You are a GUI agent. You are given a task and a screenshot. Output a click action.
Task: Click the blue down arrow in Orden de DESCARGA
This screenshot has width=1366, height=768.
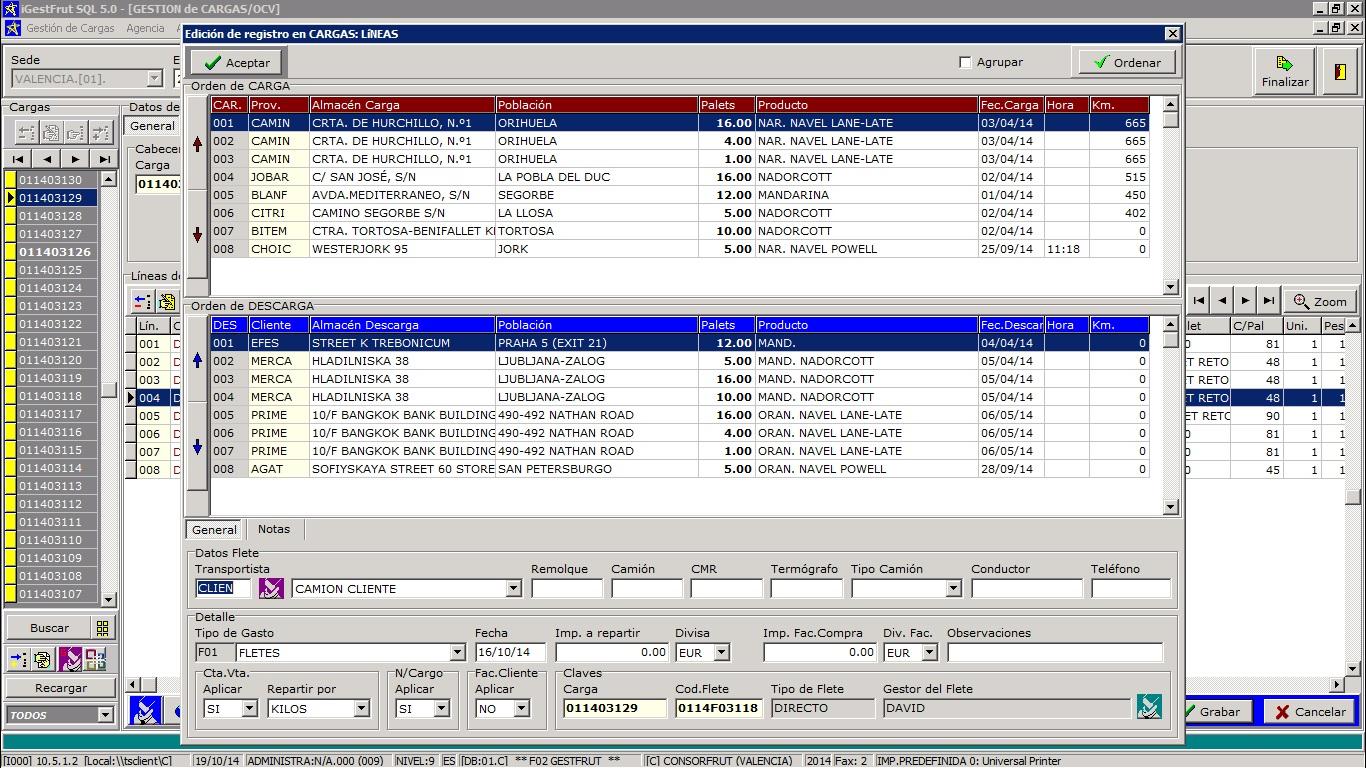pyautogui.click(x=197, y=447)
